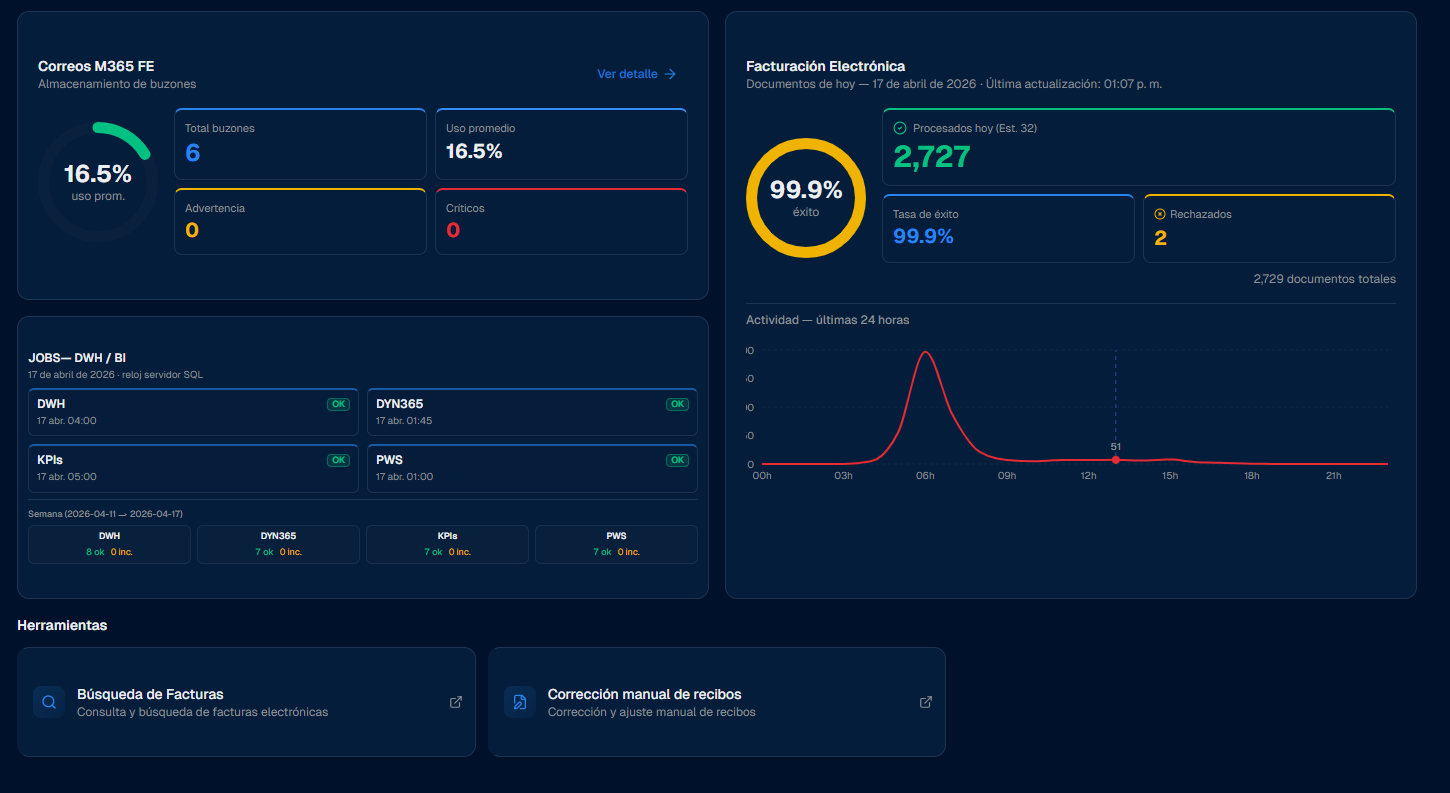Click the arrow icon next to Ver detalle
The height and width of the screenshot is (793, 1450).
click(672, 74)
